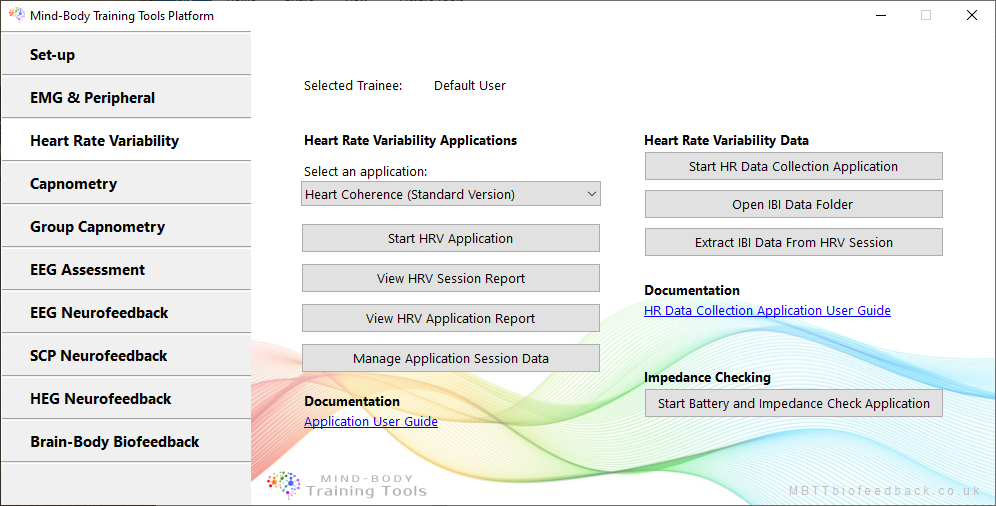The height and width of the screenshot is (506, 996).
Task: Go to the Capnometry tab
Action: (126, 183)
